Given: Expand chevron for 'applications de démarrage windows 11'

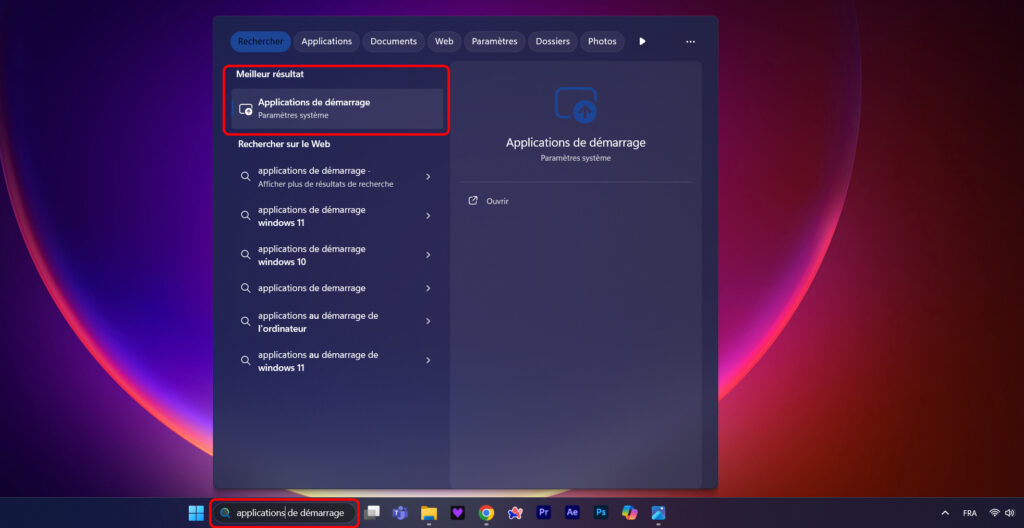Looking at the screenshot, I should click(x=428, y=216).
